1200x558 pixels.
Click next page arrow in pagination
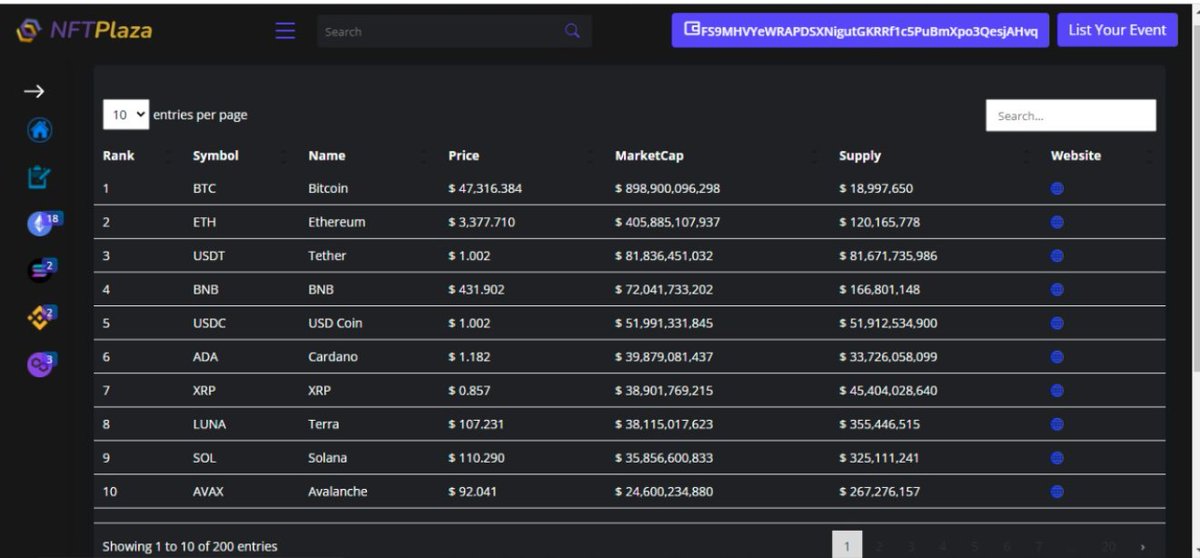[x=1143, y=546]
